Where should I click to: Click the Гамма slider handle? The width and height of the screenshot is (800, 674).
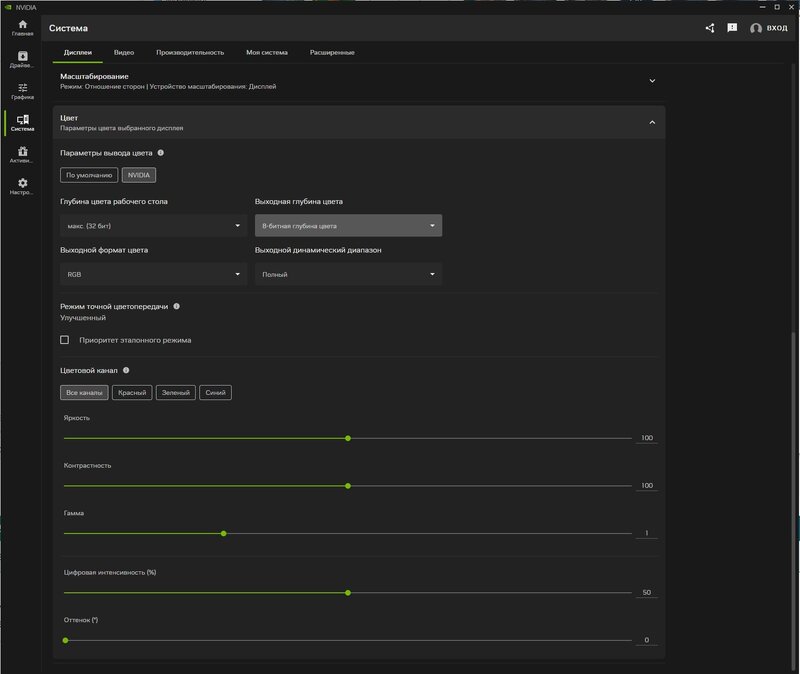tap(223, 533)
